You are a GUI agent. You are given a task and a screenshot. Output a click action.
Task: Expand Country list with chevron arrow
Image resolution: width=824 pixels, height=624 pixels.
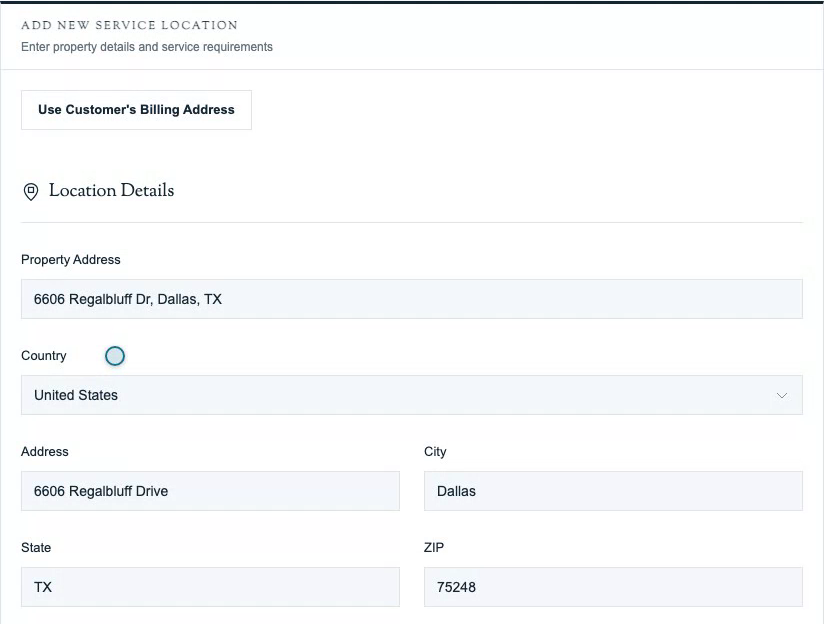click(781, 395)
